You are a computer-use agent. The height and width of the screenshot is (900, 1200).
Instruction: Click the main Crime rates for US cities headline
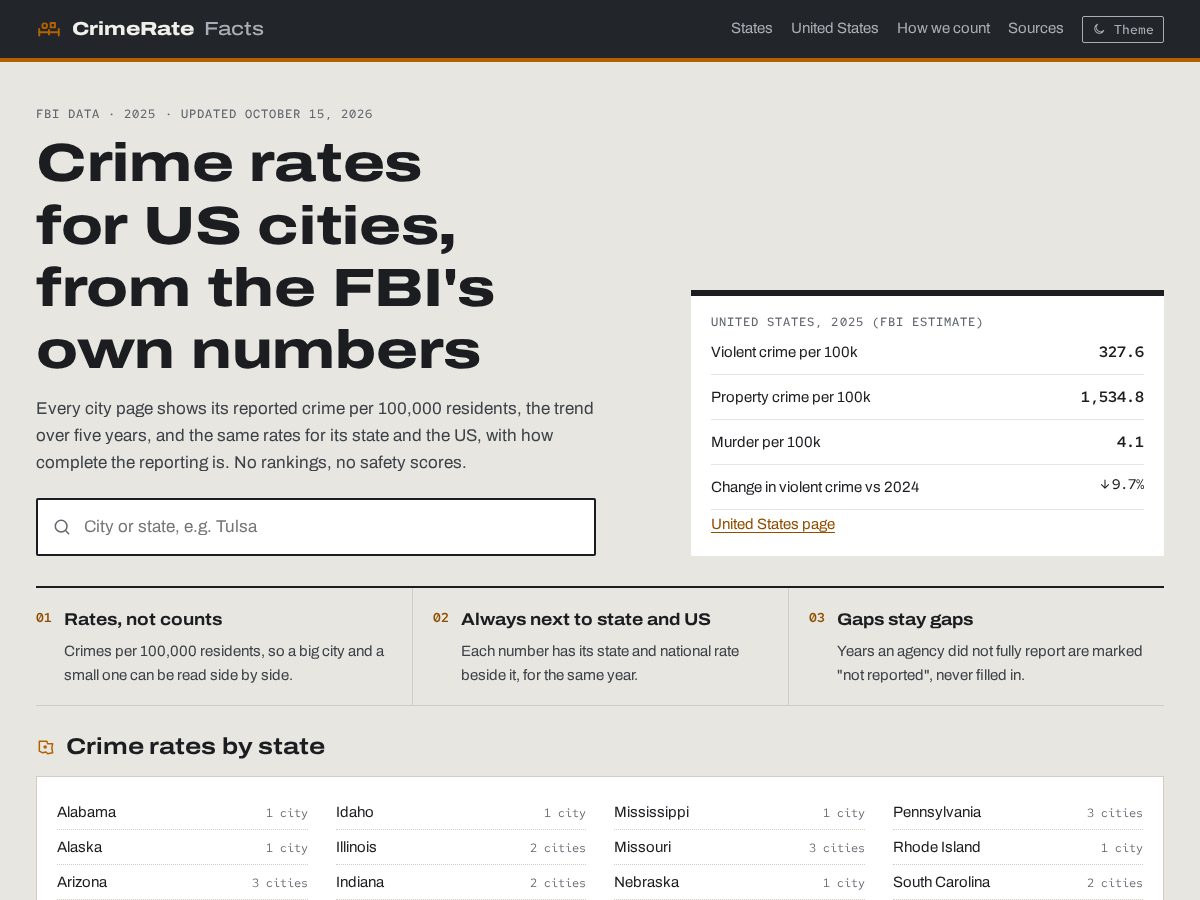pyautogui.click(x=266, y=255)
